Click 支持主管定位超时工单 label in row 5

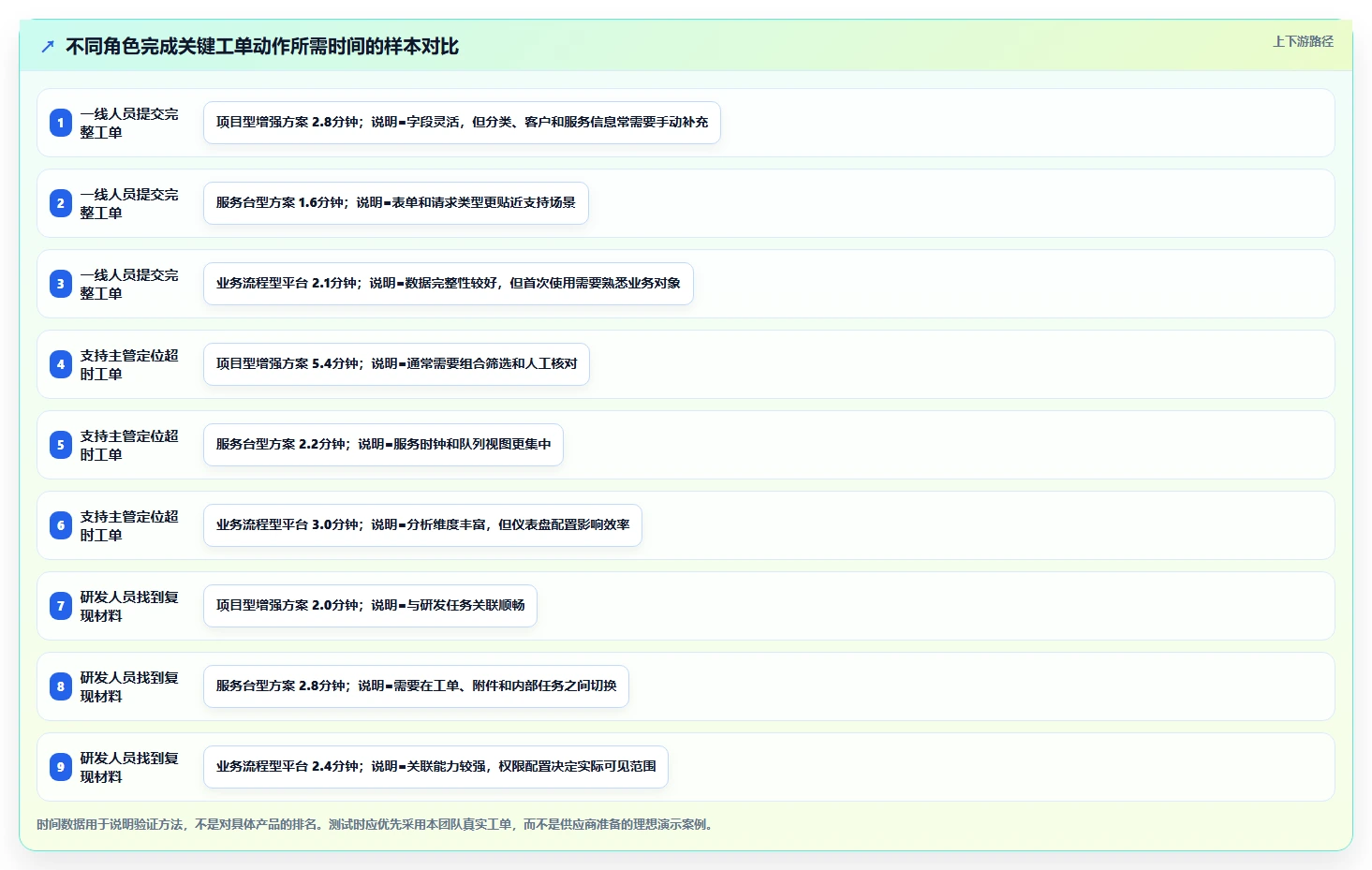click(x=129, y=445)
